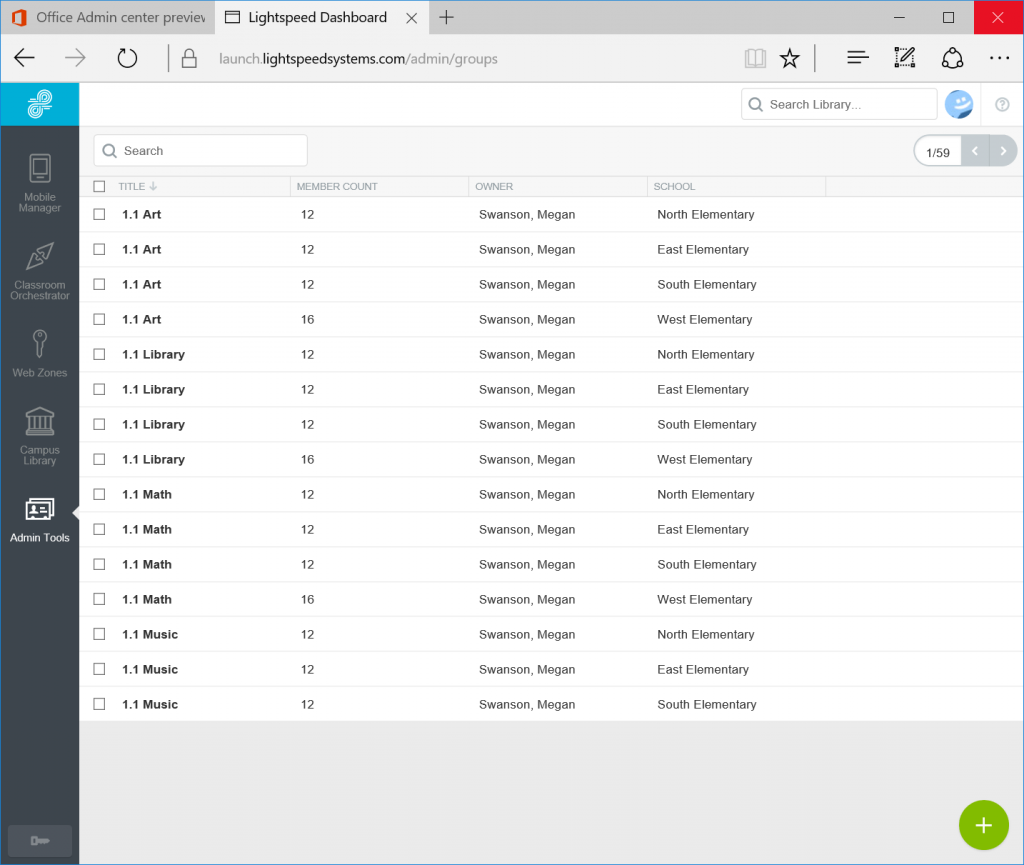Check the 1.1 Library West Elementary row checkbox
1024x865 pixels.
coord(99,460)
